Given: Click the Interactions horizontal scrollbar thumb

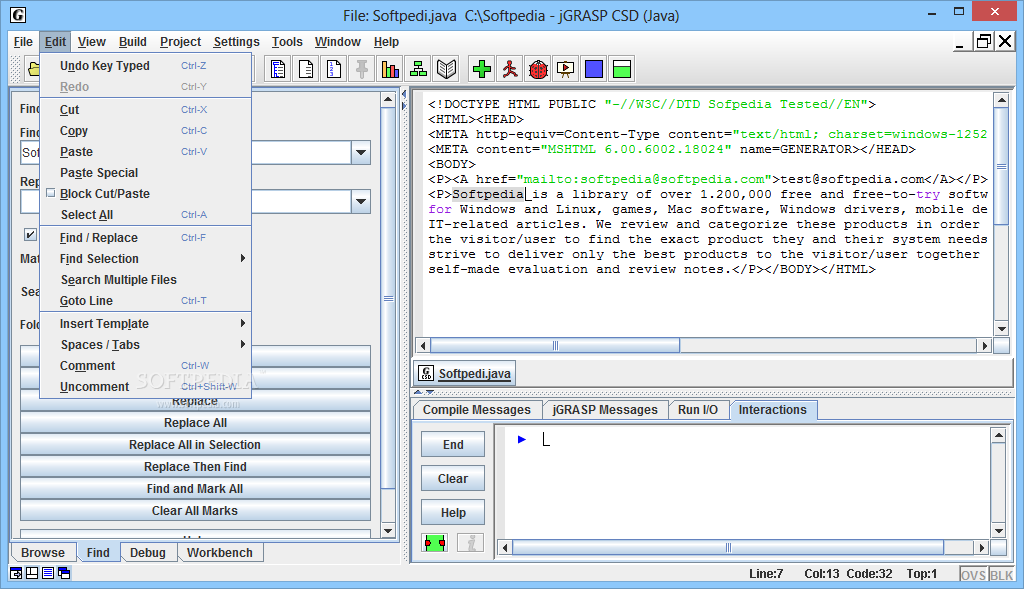Looking at the screenshot, I should click(x=728, y=547).
